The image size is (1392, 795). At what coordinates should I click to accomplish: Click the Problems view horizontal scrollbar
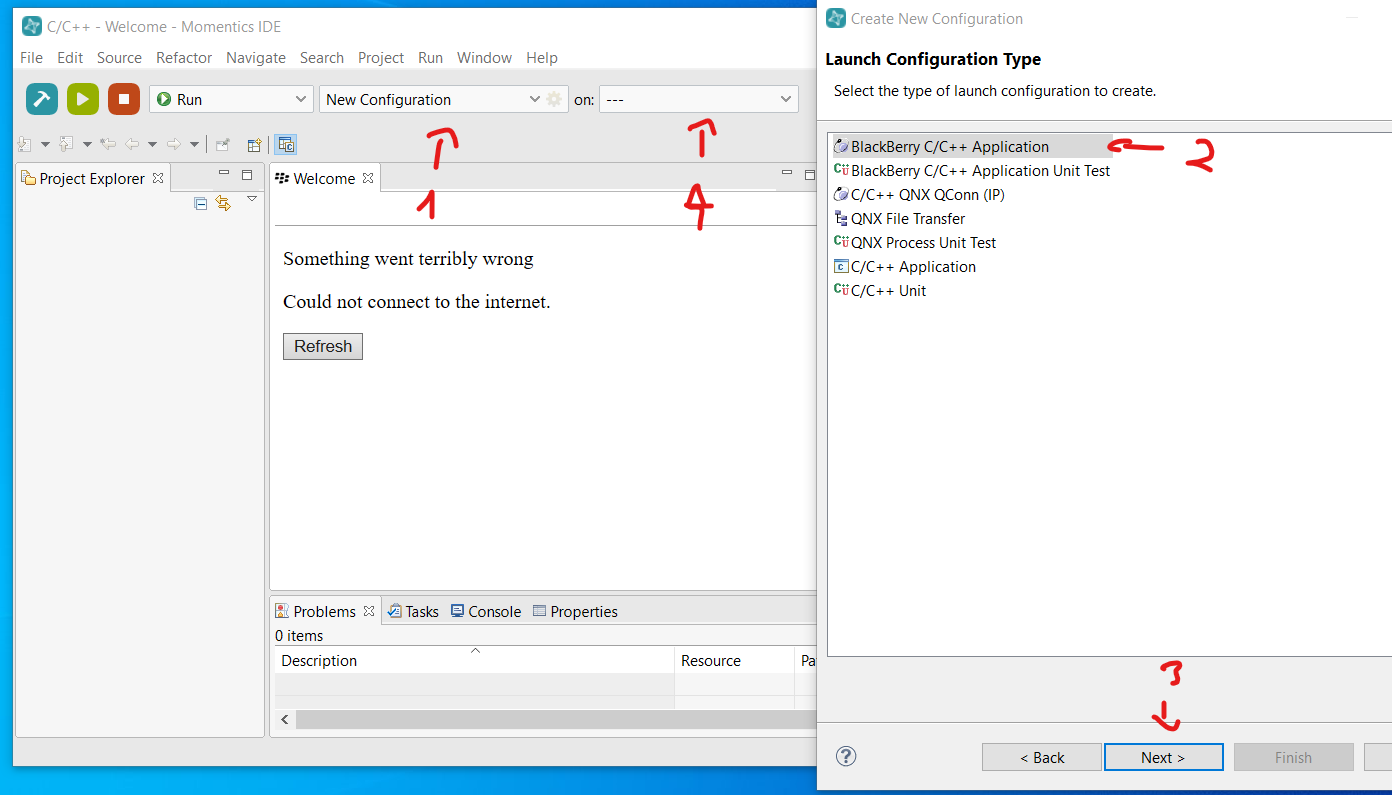tap(556, 720)
